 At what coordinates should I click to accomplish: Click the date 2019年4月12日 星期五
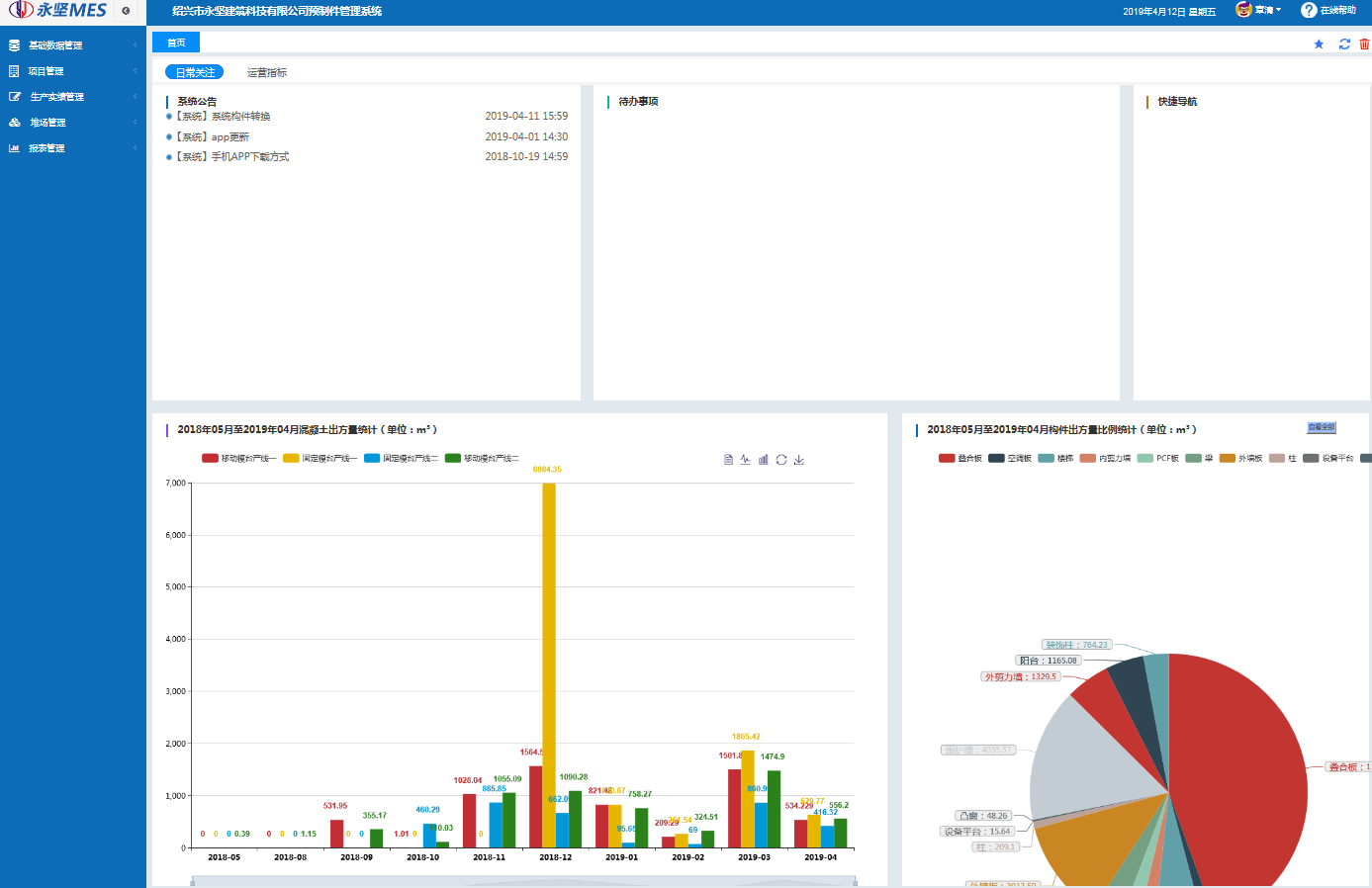tap(1169, 12)
